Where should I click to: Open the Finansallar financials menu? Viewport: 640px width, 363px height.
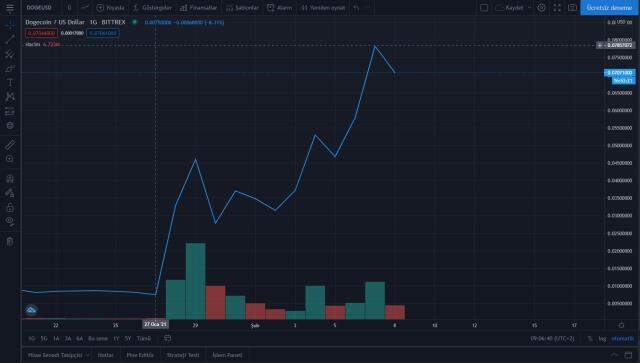tap(199, 7)
